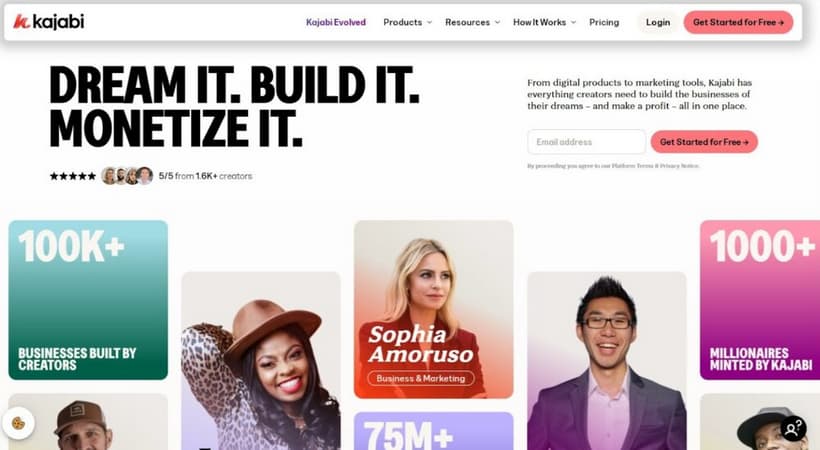Screen dimensions: 820x450
Task: Click the Kajabi logo icon
Action: [x=21, y=22]
